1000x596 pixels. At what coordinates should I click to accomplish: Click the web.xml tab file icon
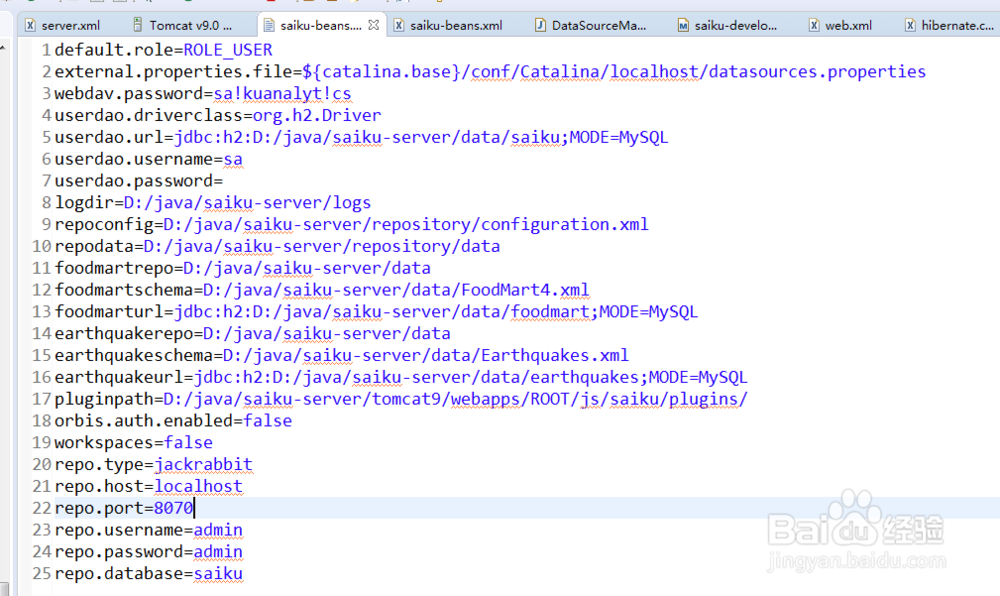[814, 25]
